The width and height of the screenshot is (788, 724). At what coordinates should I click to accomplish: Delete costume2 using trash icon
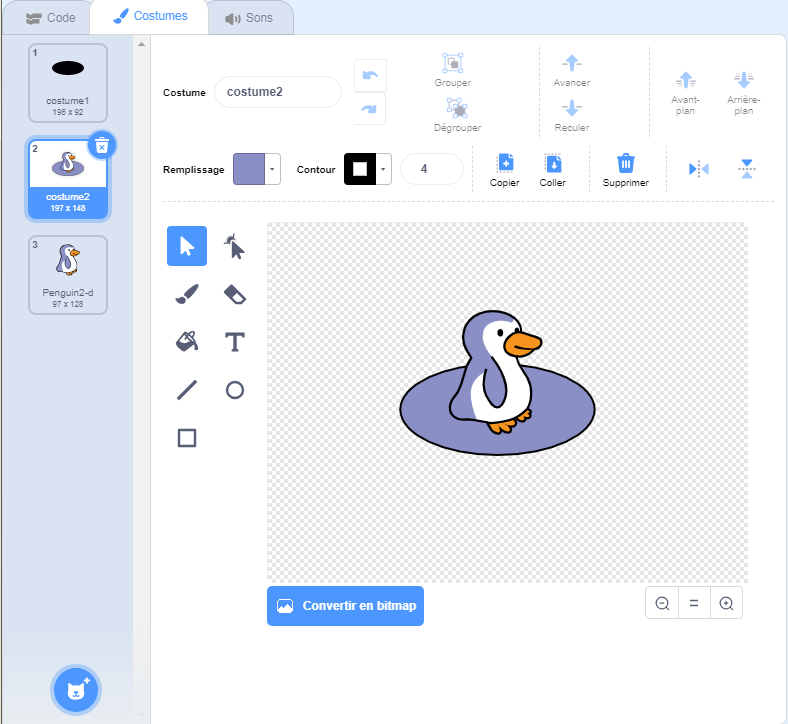pyautogui.click(x=101, y=145)
